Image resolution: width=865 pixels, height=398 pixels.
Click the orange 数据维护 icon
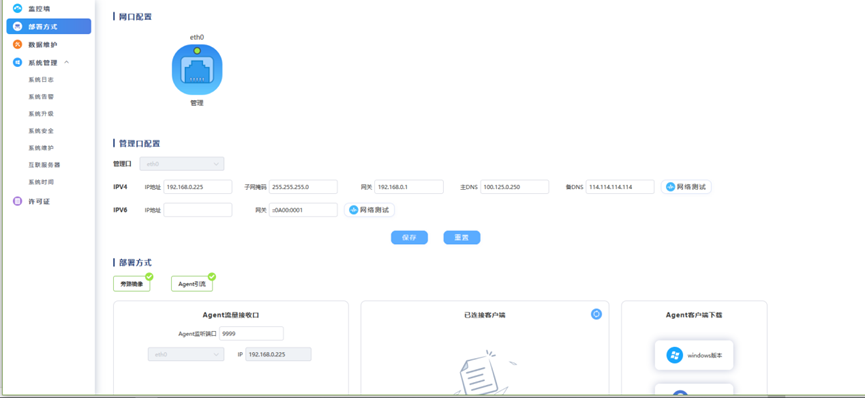click(17, 44)
